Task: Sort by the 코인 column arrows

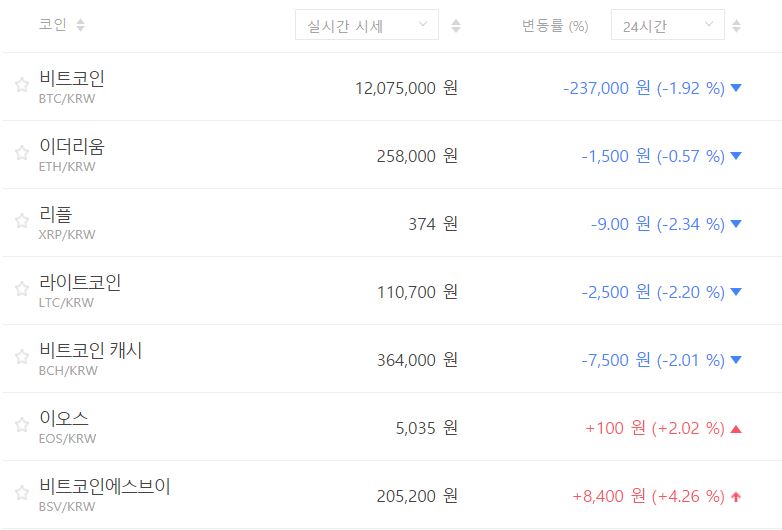Action: click(80, 25)
